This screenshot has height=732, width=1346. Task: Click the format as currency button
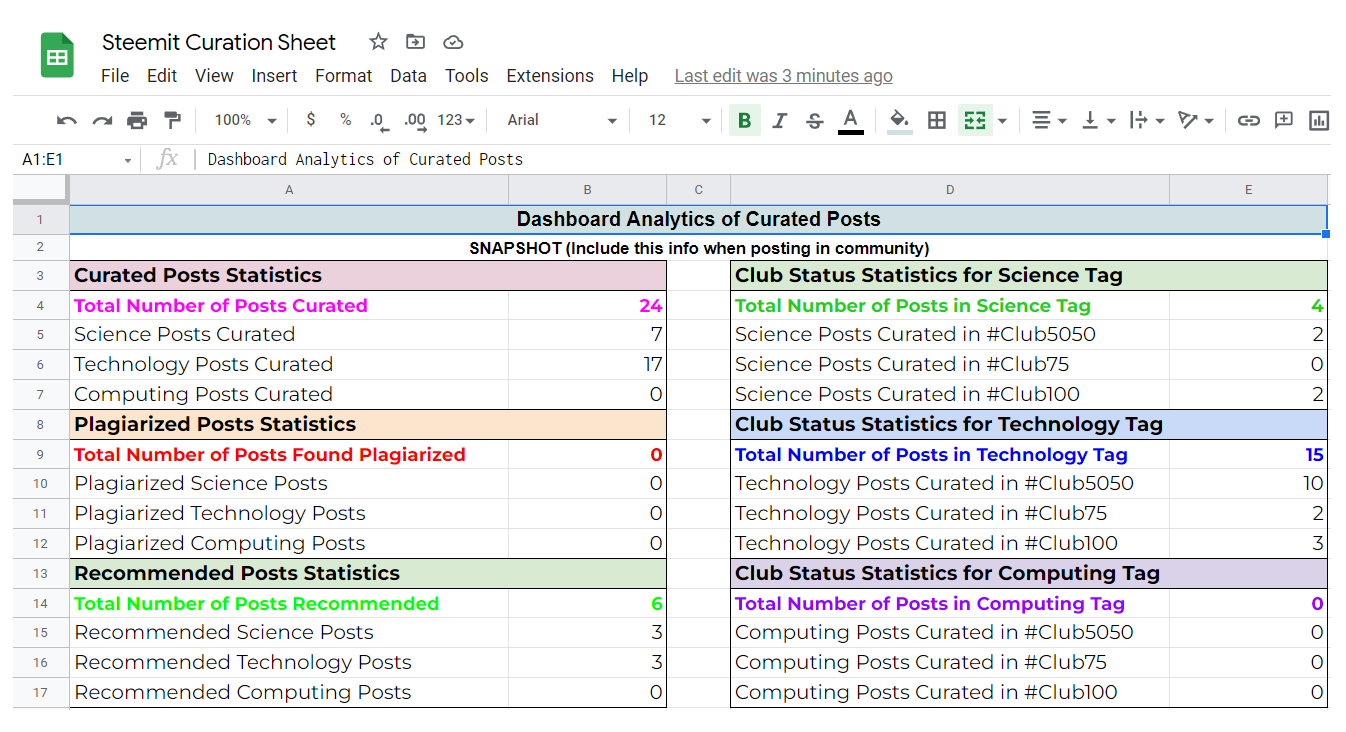click(x=311, y=120)
